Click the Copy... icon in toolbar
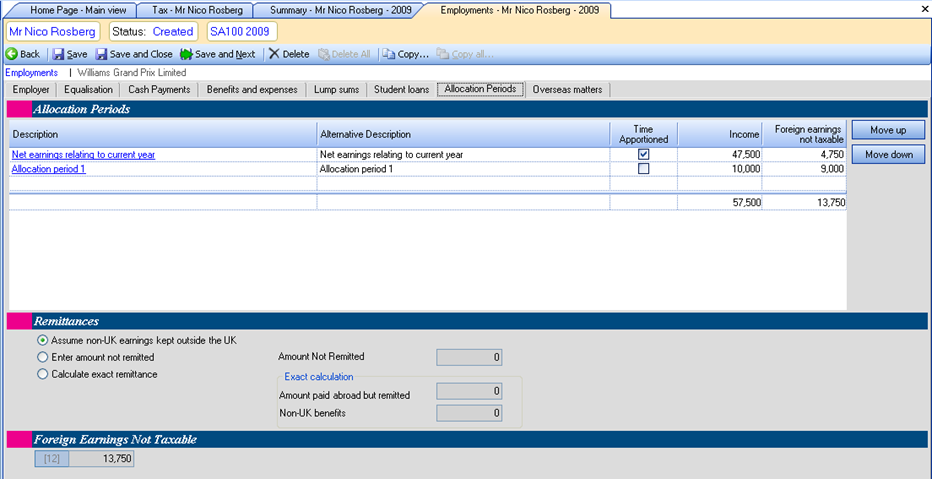The image size is (932, 479). pos(389,54)
